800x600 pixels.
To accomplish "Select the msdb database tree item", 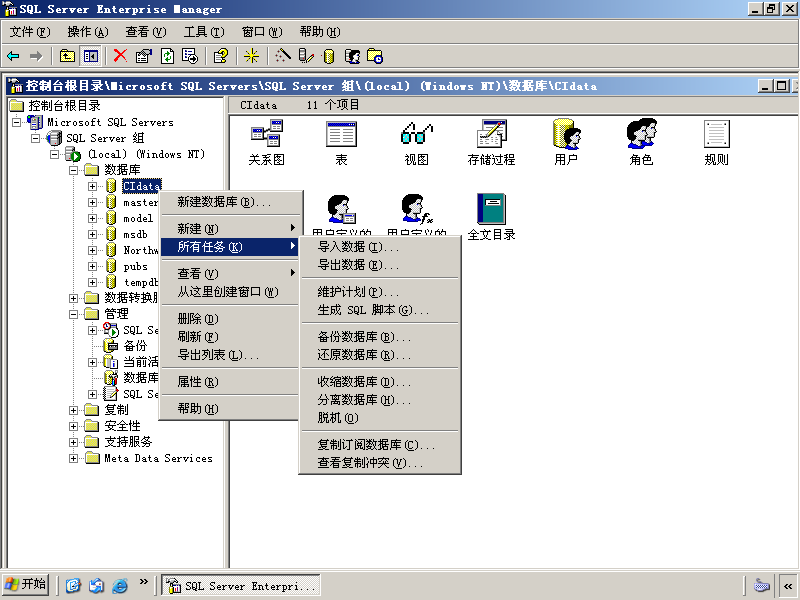I will click(x=135, y=234).
